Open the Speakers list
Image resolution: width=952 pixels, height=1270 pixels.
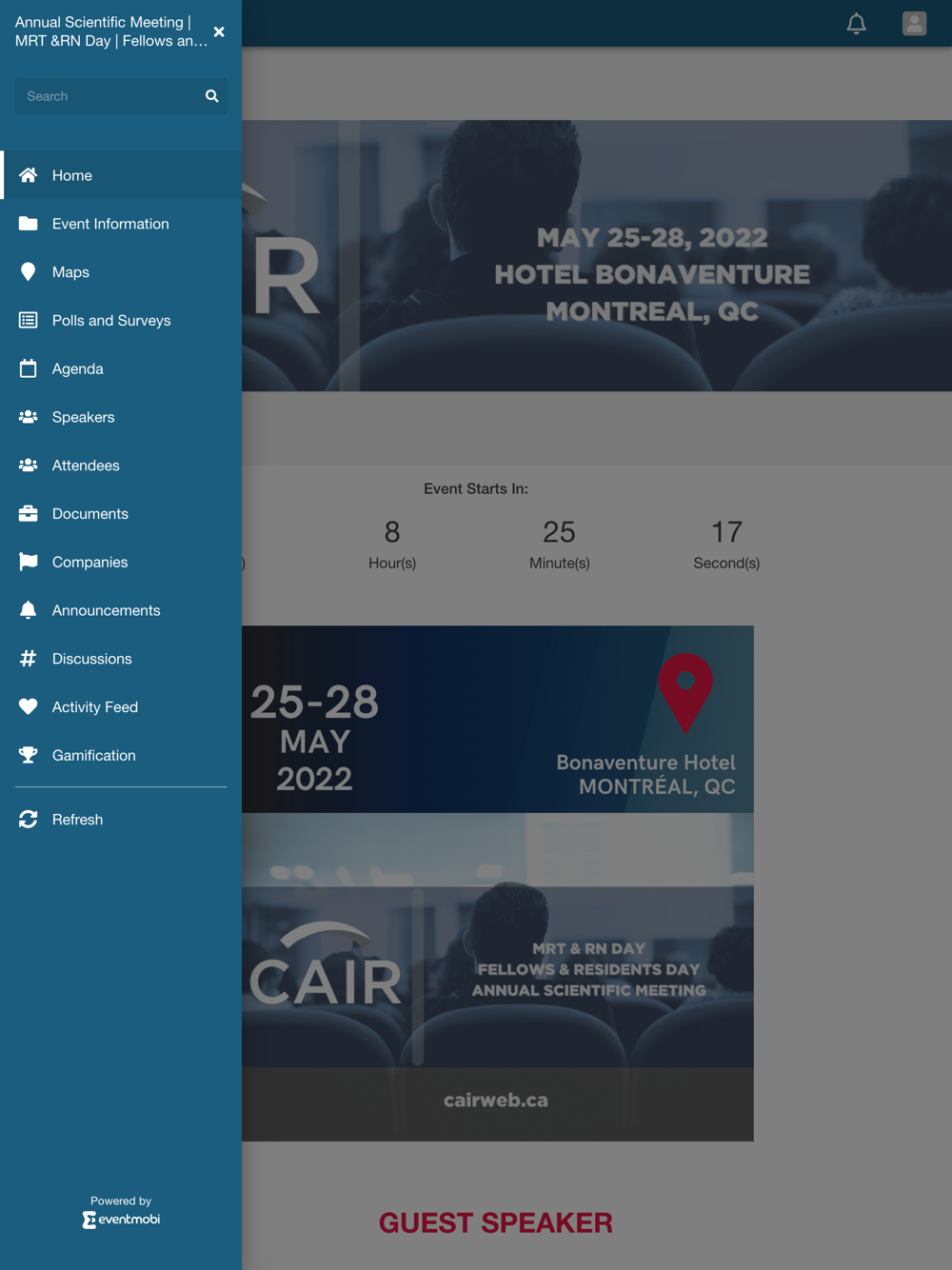121,417
